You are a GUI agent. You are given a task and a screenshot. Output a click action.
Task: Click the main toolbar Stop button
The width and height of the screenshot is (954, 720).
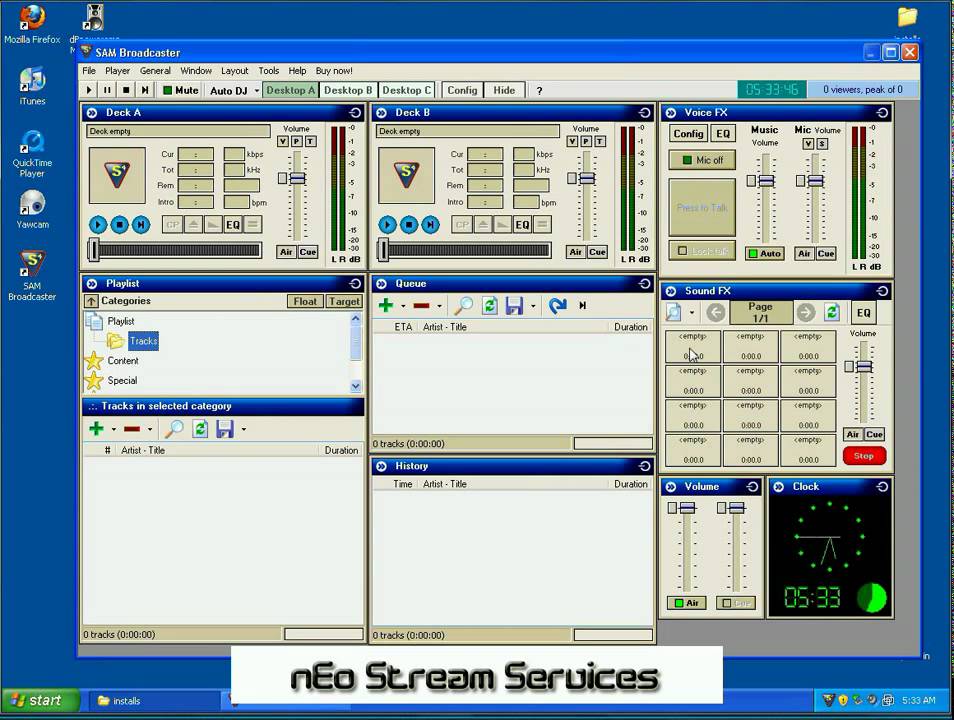(126, 90)
